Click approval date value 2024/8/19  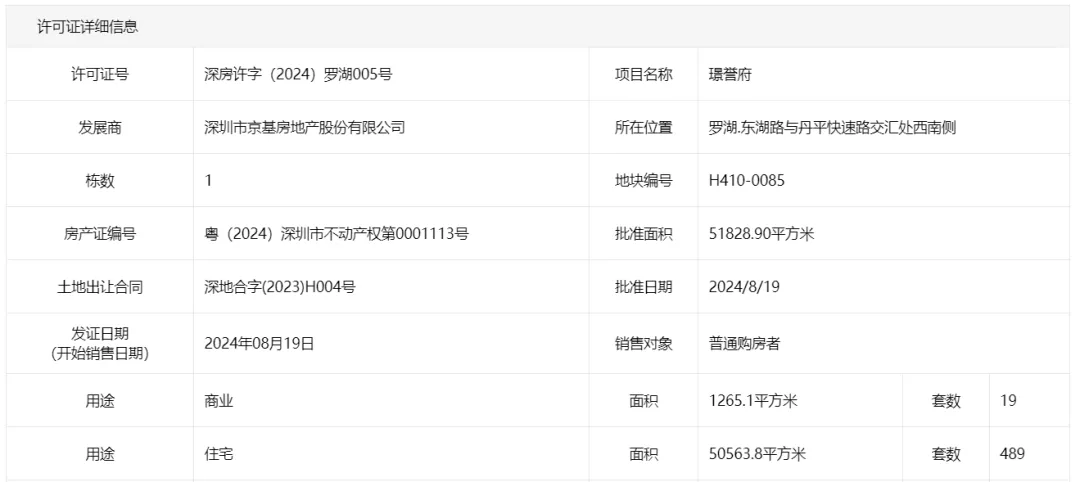click(x=743, y=287)
